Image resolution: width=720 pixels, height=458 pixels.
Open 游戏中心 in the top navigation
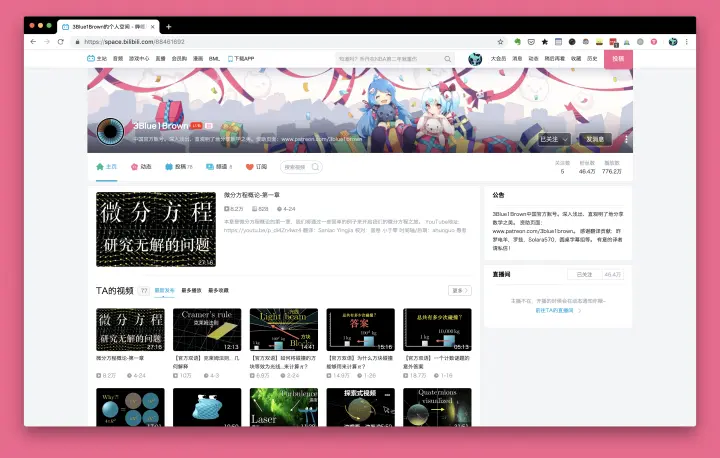click(x=139, y=59)
